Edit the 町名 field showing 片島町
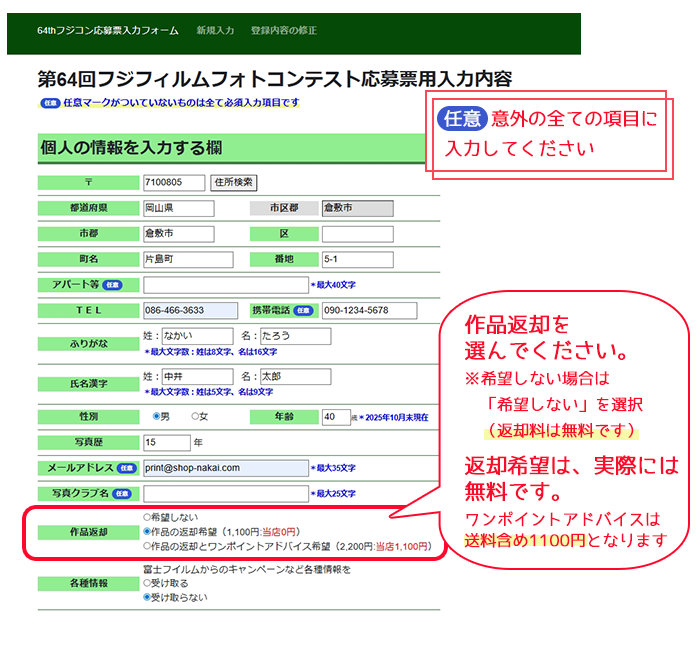This screenshot has height=650, width=700. click(x=188, y=259)
